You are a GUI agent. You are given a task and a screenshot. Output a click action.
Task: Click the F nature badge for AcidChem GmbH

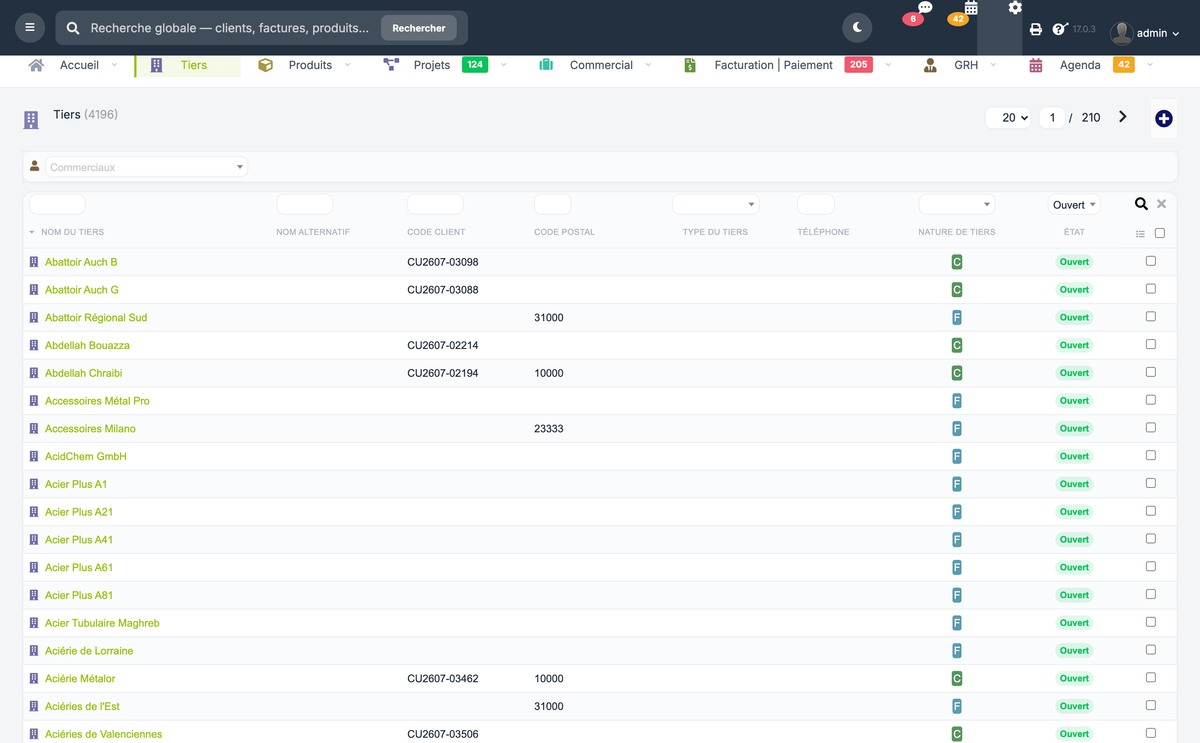coord(957,456)
